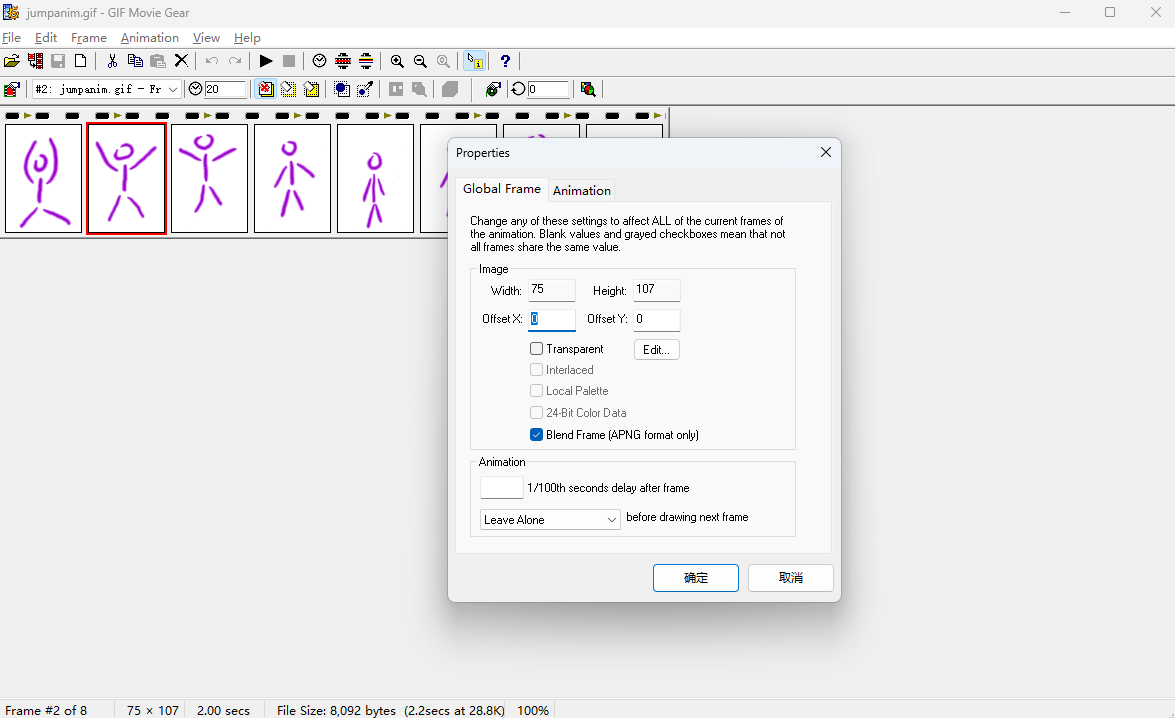Expand the frame selector dropdown
Screen dimensions: 1175x718
173,89
